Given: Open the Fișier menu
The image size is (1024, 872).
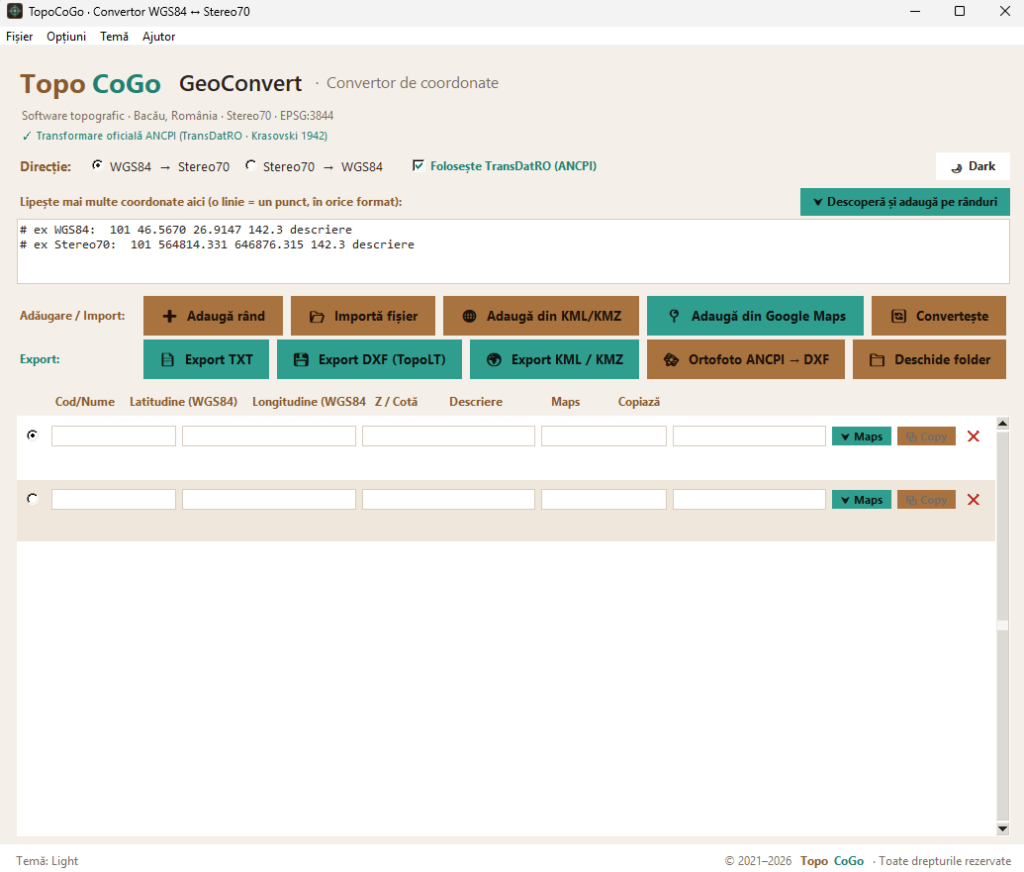Looking at the screenshot, I should tap(20, 37).
